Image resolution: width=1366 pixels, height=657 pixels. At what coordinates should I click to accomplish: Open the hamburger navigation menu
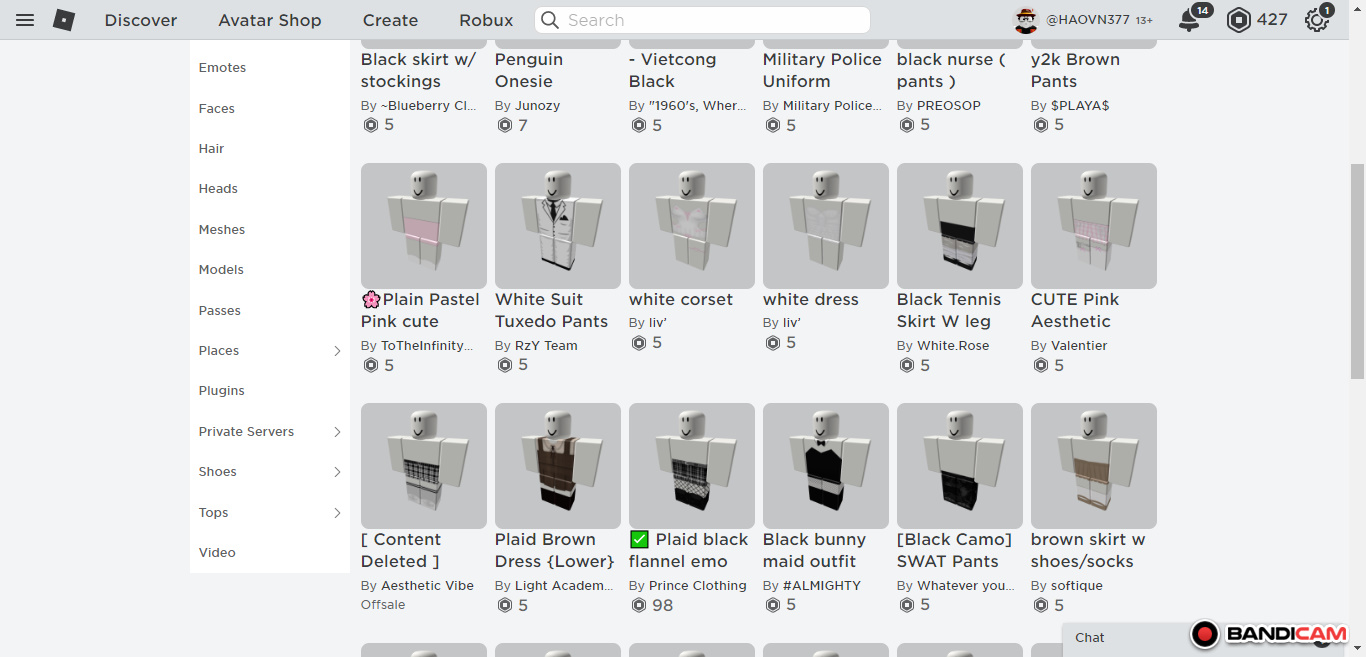point(25,20)
